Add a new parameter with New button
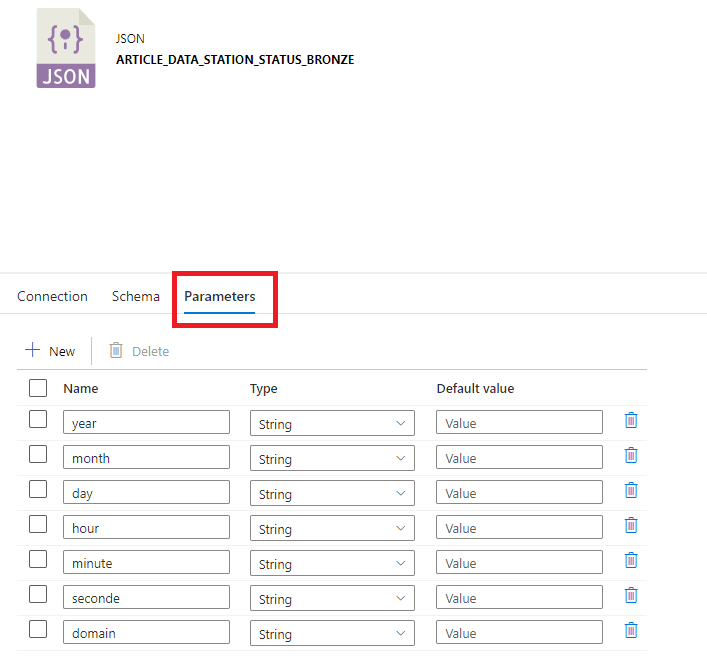The width and height of the screenshot is (707, 667). tap(50, 351)
